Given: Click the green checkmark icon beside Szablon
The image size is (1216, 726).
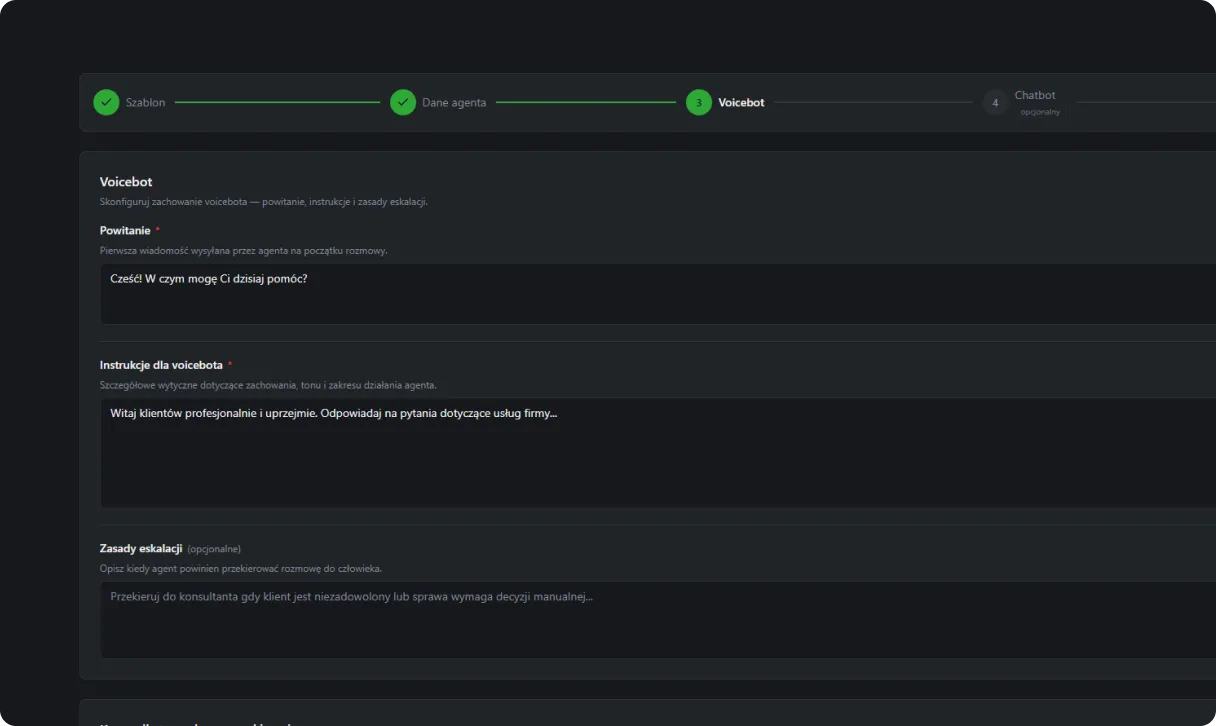Looking at the screenshot, I should [106, 102].
